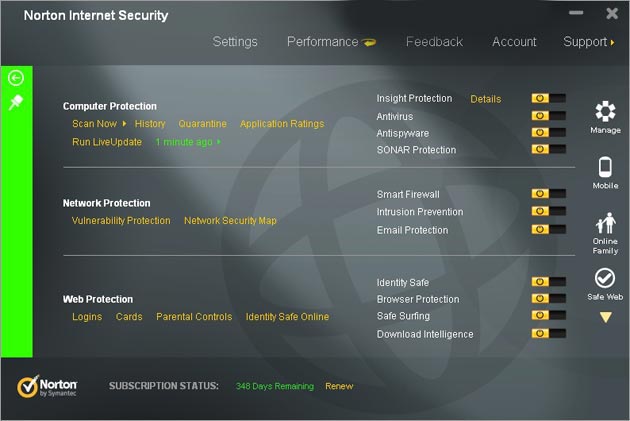Click the Norton by Symantec logo
Screen dimensions: 630x421
pyautogui.click(x=47, y=386)
